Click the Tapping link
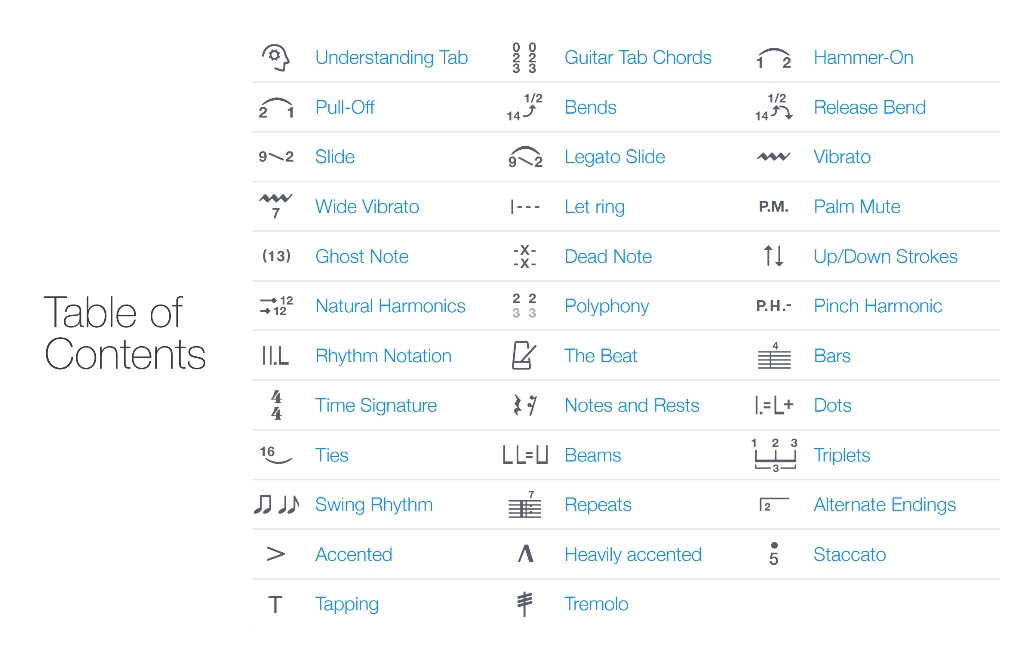The width and height of the screenshot is (1020, 655). 347,604
